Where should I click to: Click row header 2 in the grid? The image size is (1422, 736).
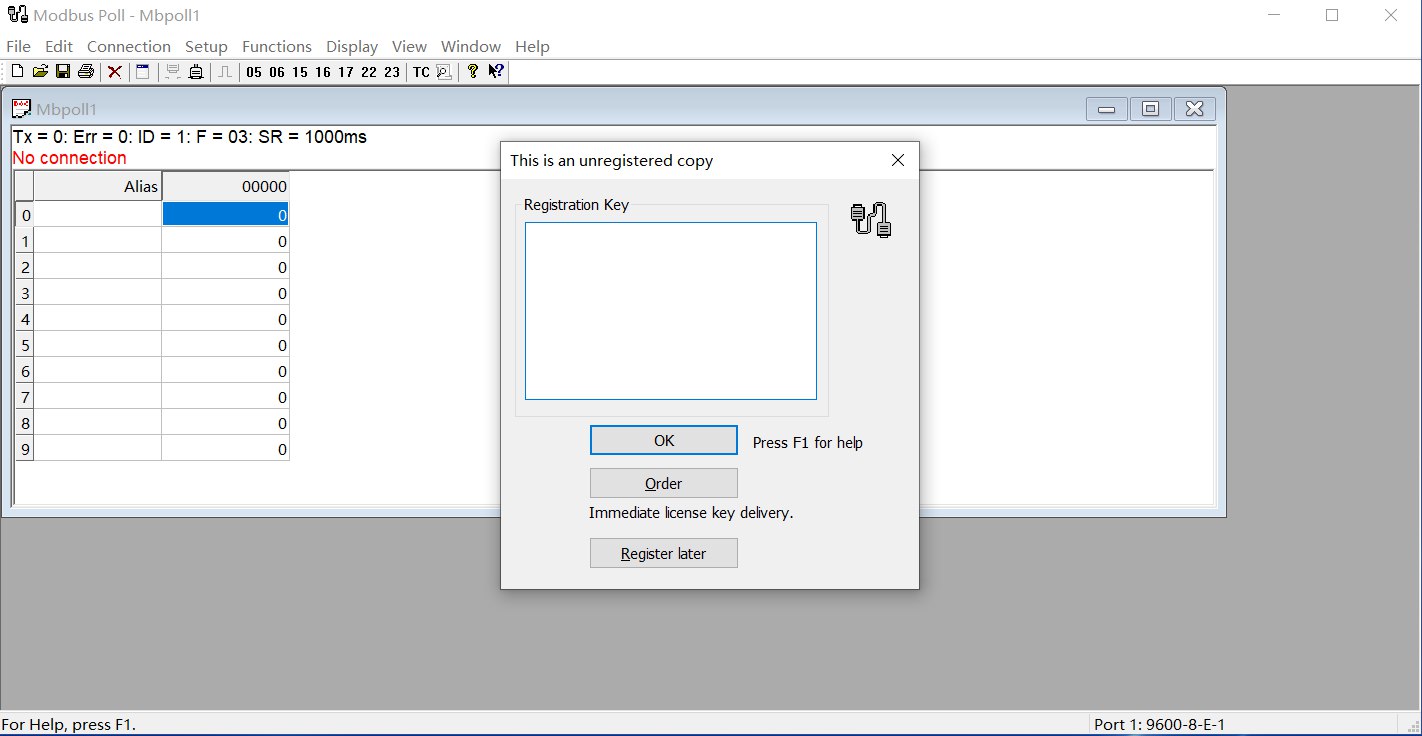click(x=25, y=266)
